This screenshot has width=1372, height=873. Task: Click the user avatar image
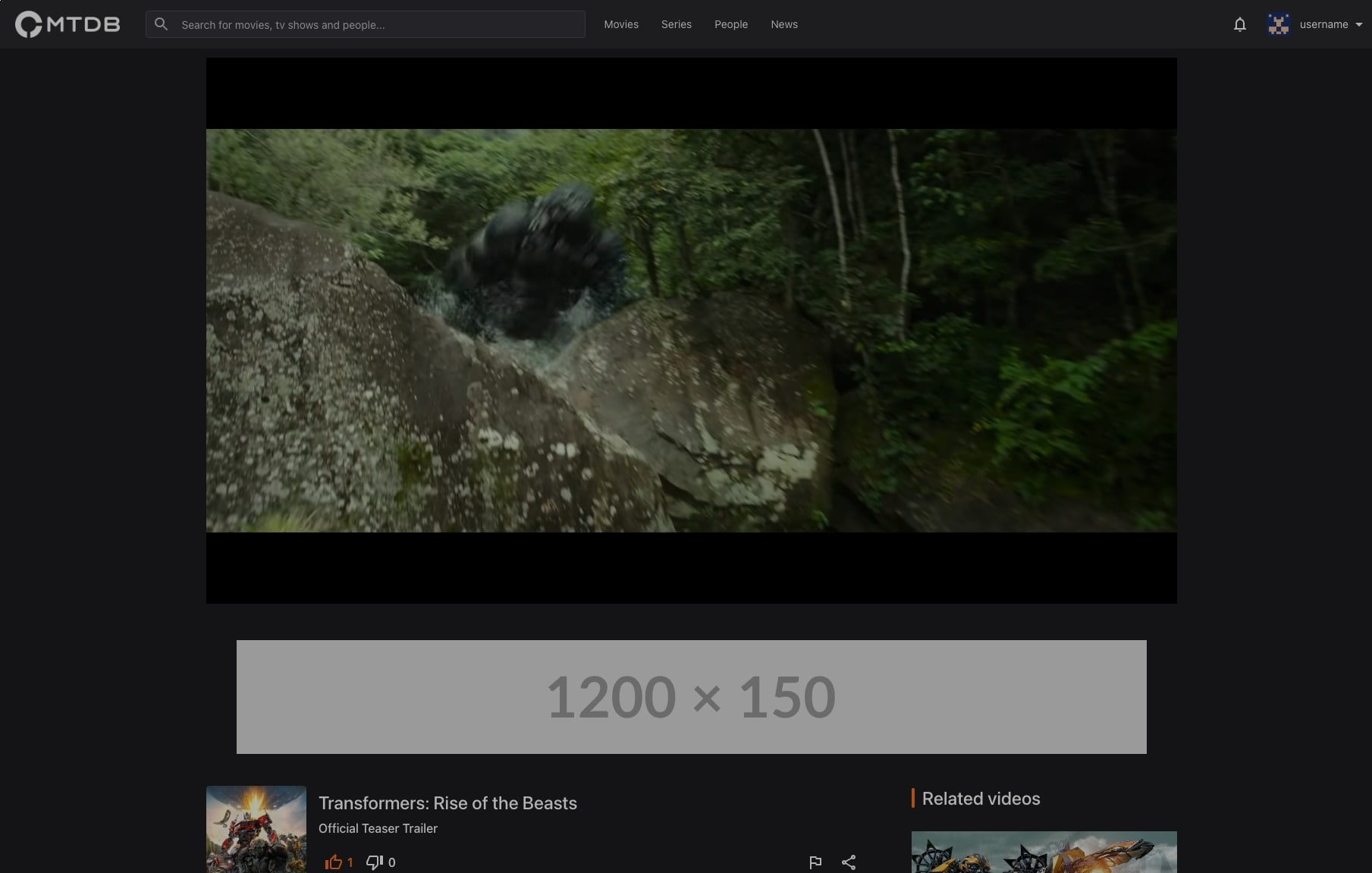tap(1279, 24)
